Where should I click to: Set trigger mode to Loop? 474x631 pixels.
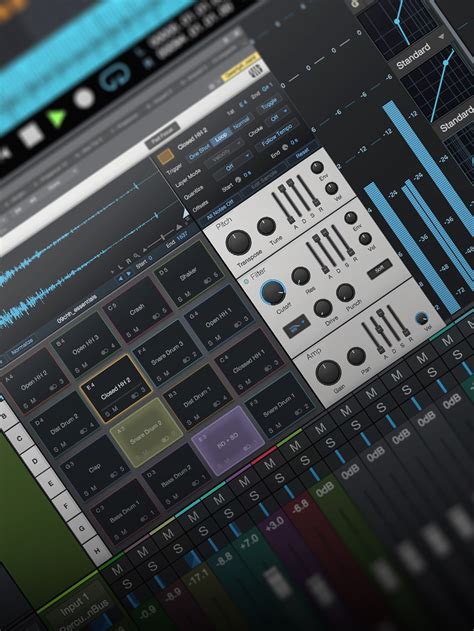point(221,136)
